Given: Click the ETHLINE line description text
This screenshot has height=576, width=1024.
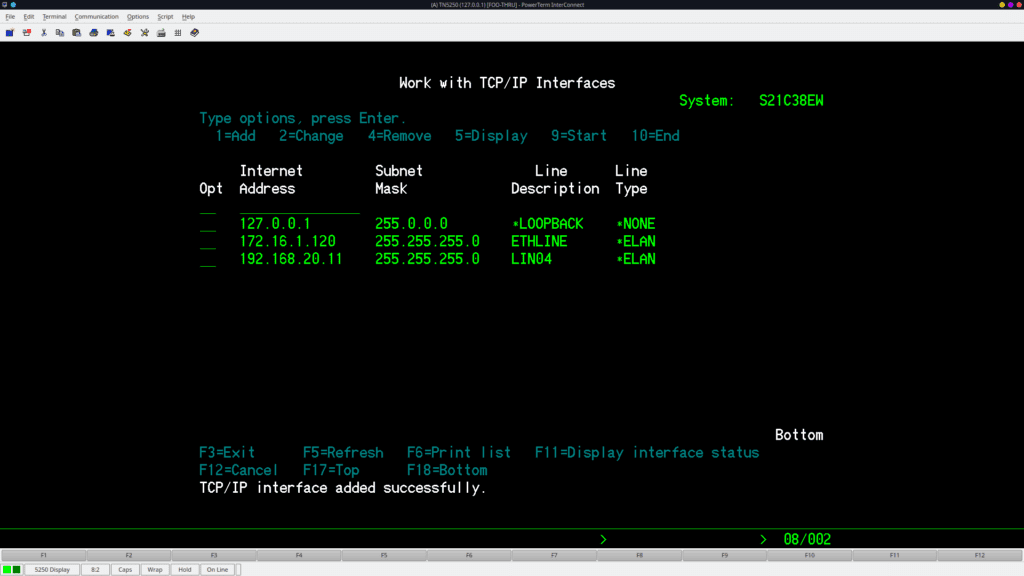Looking at the screenshot, I should (539, 242).
